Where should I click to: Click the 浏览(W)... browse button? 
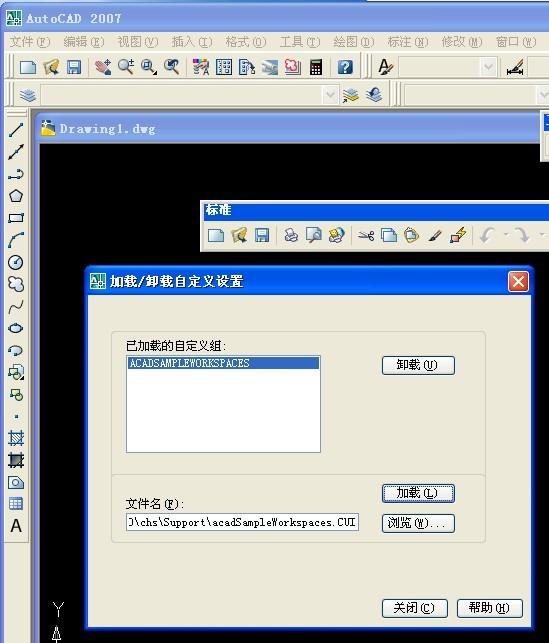click(418, 523)
